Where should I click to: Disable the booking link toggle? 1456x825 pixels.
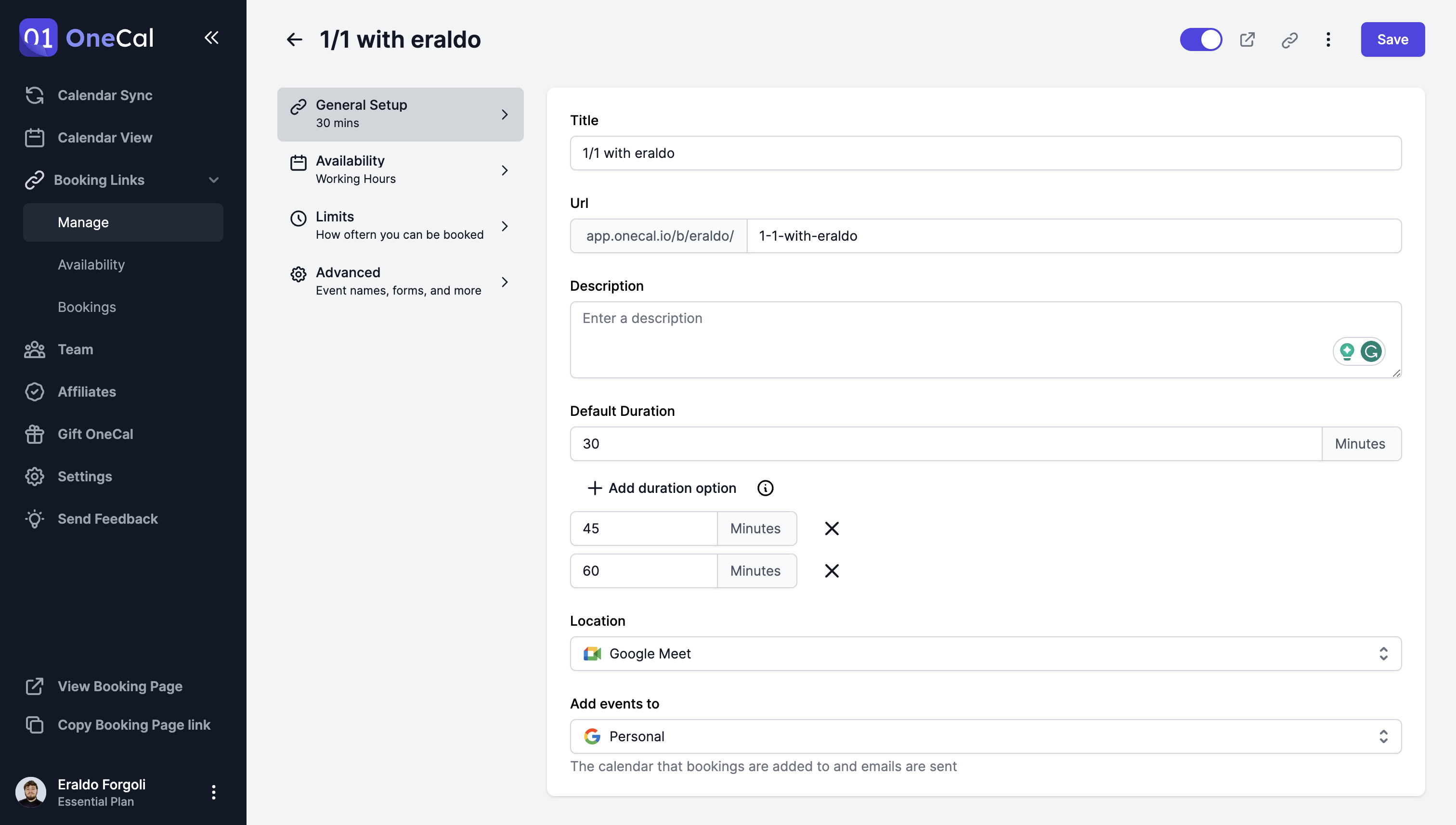click(1201, 39)
